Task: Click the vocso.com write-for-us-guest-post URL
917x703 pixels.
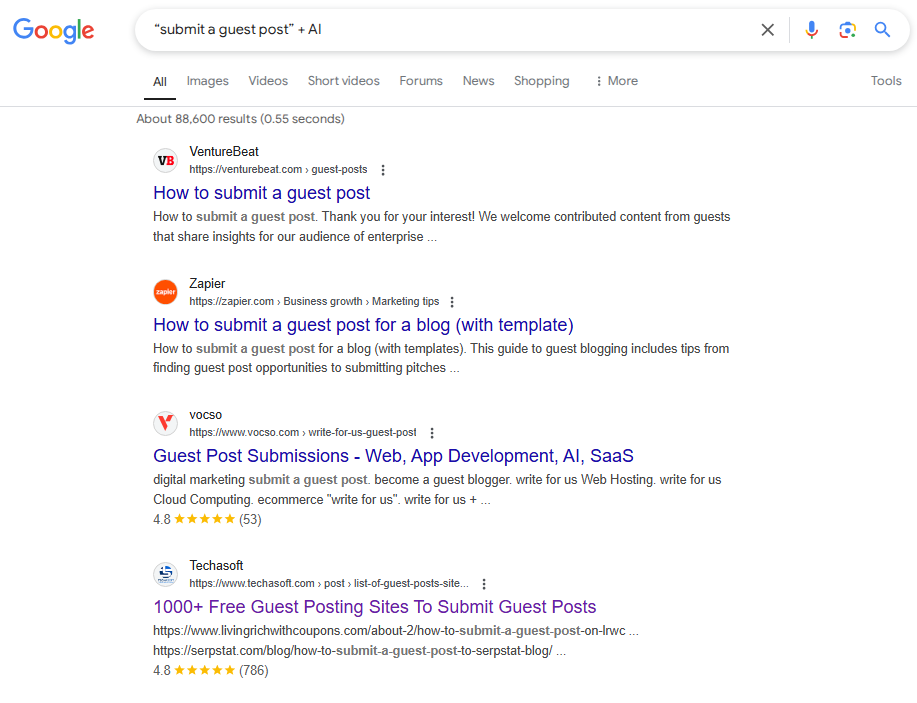Action: (303, 432)
